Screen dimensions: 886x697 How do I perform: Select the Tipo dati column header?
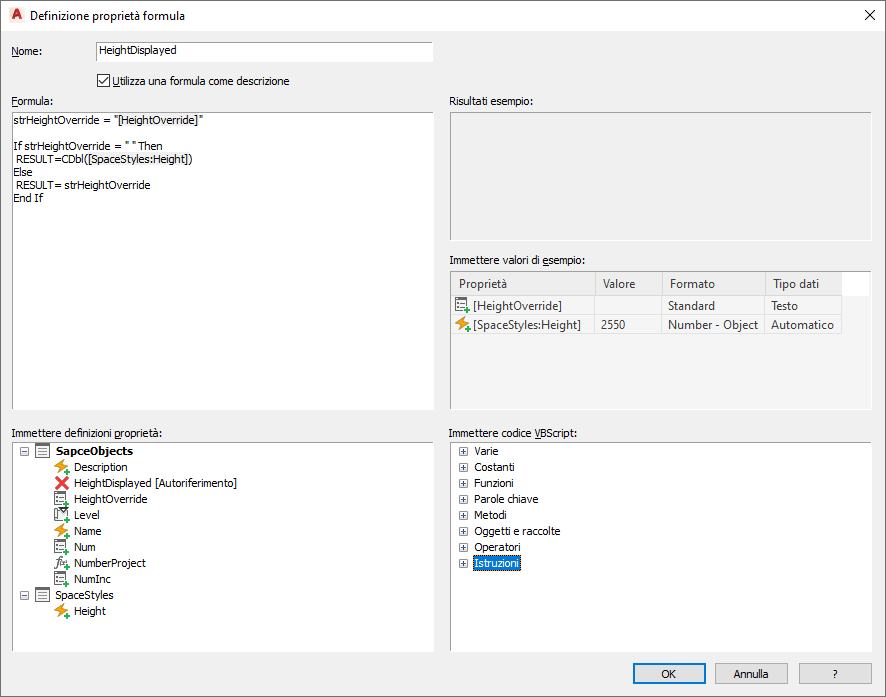[804, 284]
